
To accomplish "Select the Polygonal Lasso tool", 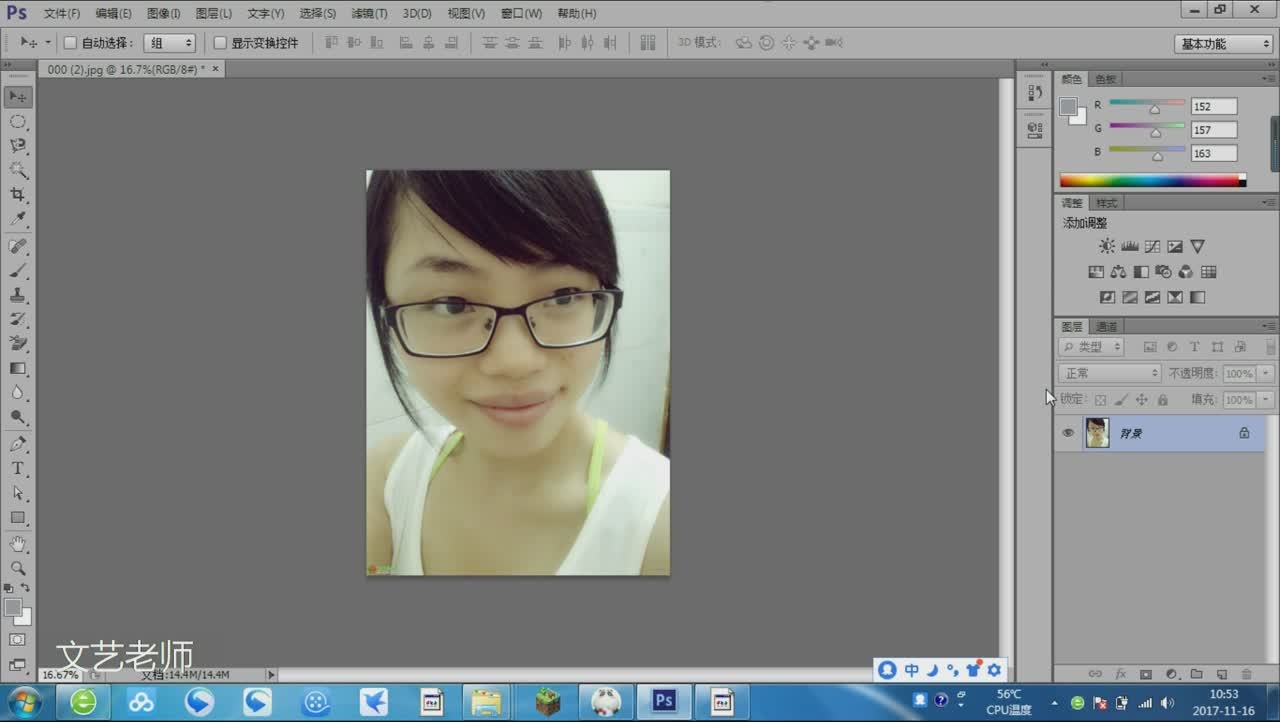I will (x=18, y=146).
